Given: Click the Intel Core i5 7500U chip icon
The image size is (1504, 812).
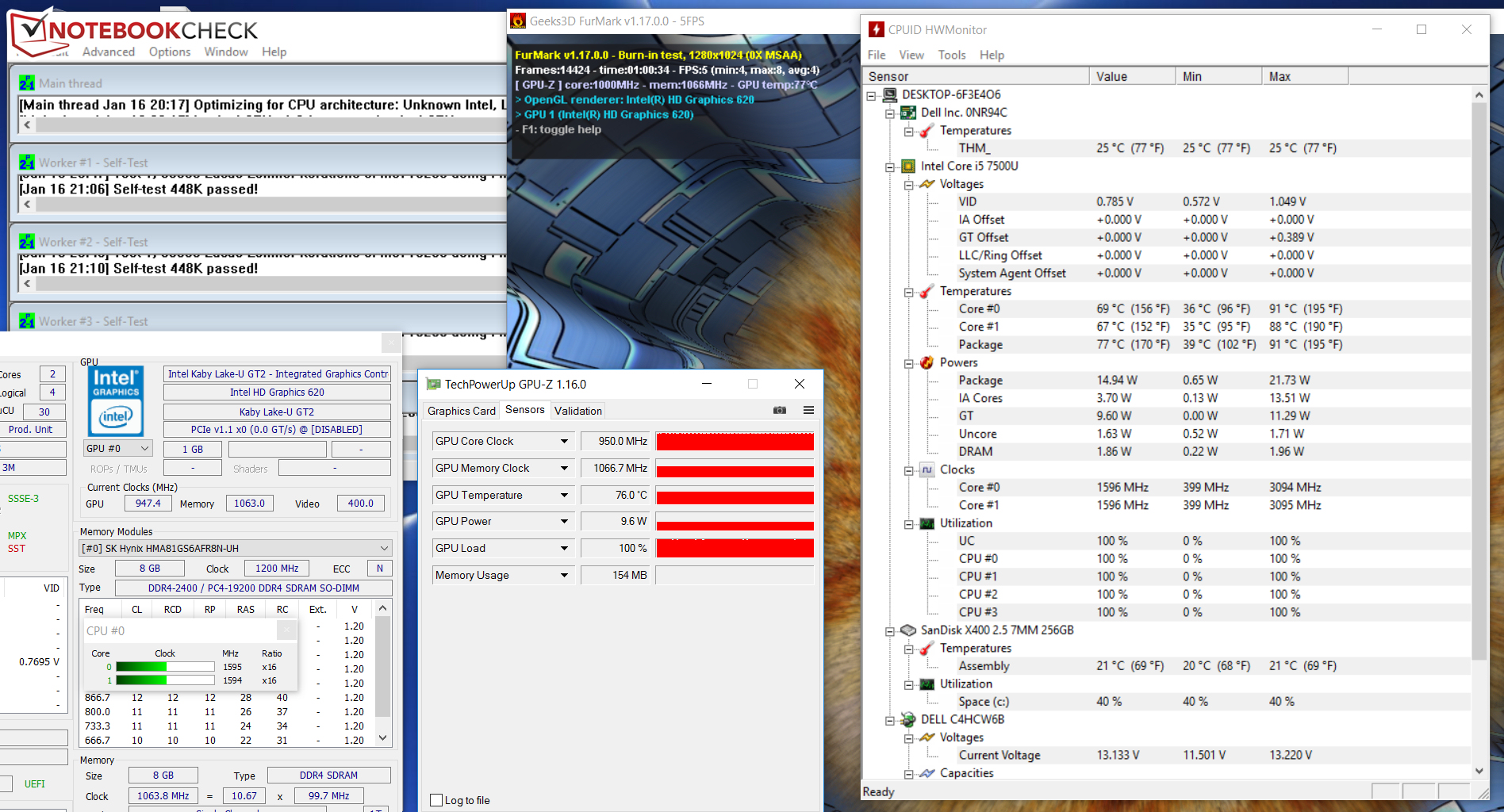Looking at the screenshot, I should (x=908, y=167).
